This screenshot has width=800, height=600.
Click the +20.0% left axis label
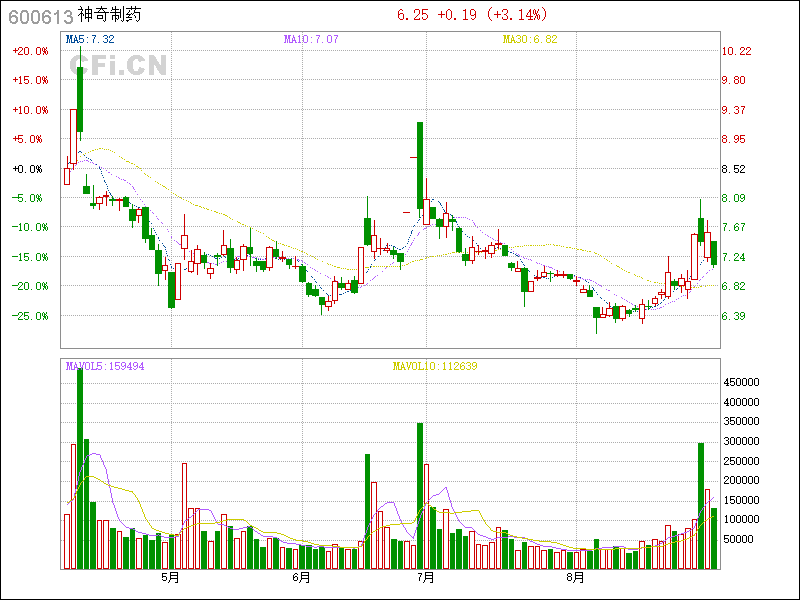pos(30,51)
